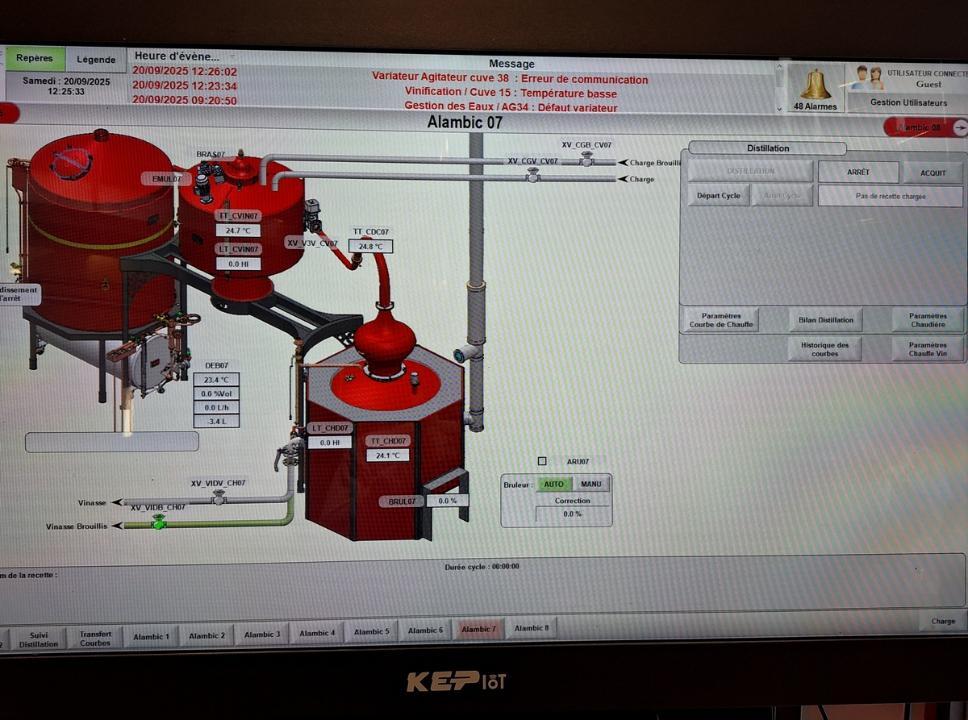Image resolution: width=968 pixels, height=720 pixels.
Task: Click the green XV_VIDB_CH07 valve
Action: pos(158,522)
